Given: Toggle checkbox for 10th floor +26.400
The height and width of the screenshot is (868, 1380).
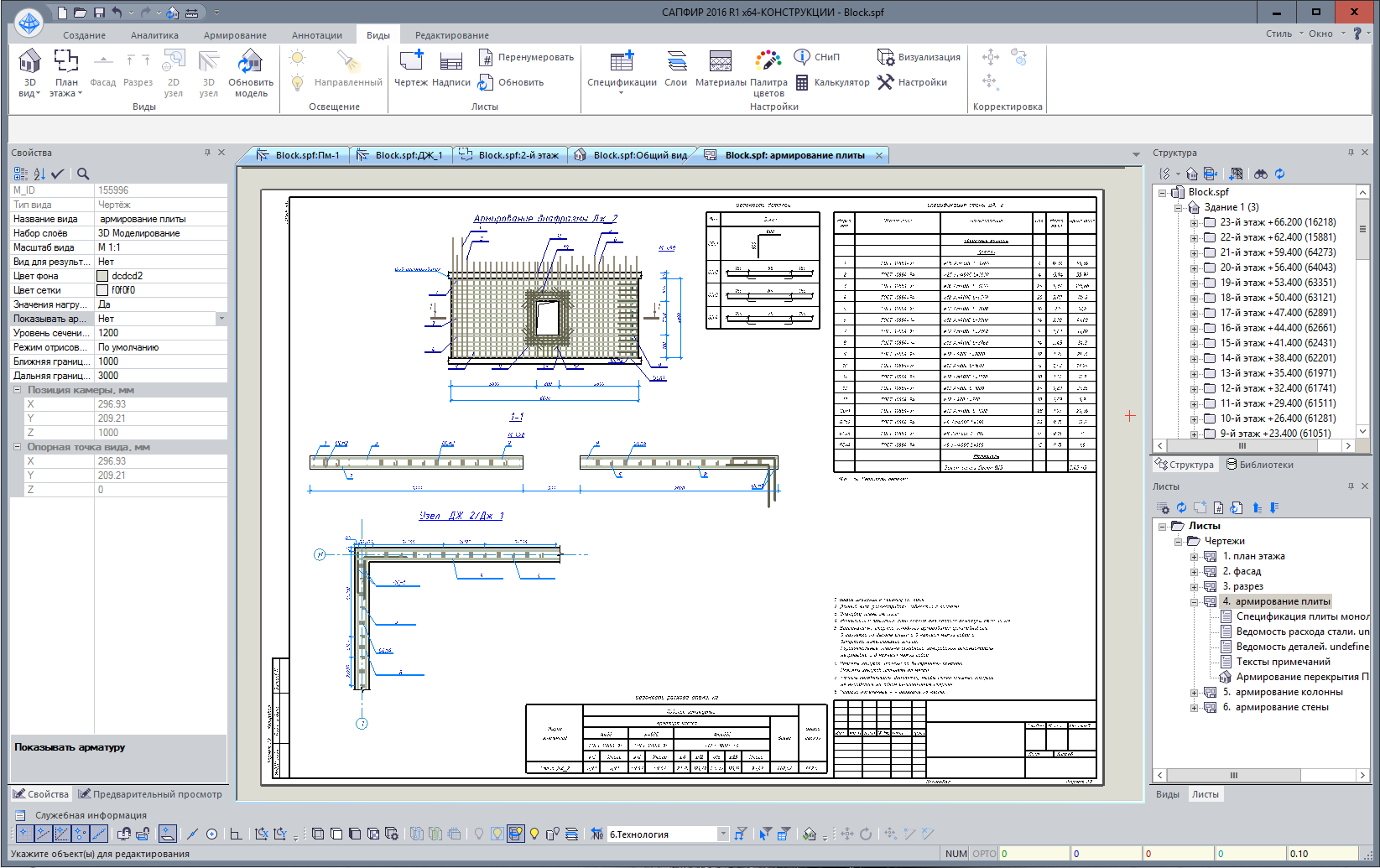Looking at the screenshot, I should [1210, 418].
